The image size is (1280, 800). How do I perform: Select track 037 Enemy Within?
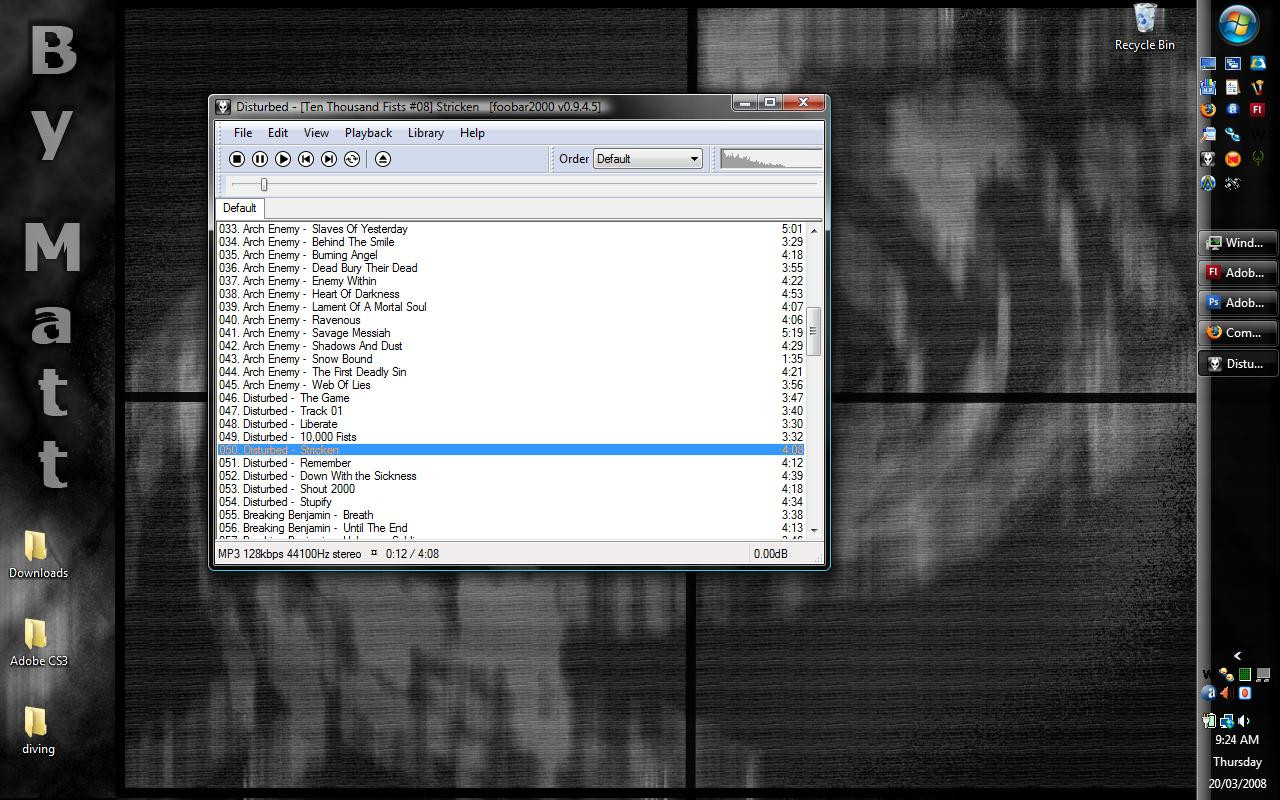(x=511, y=281)
